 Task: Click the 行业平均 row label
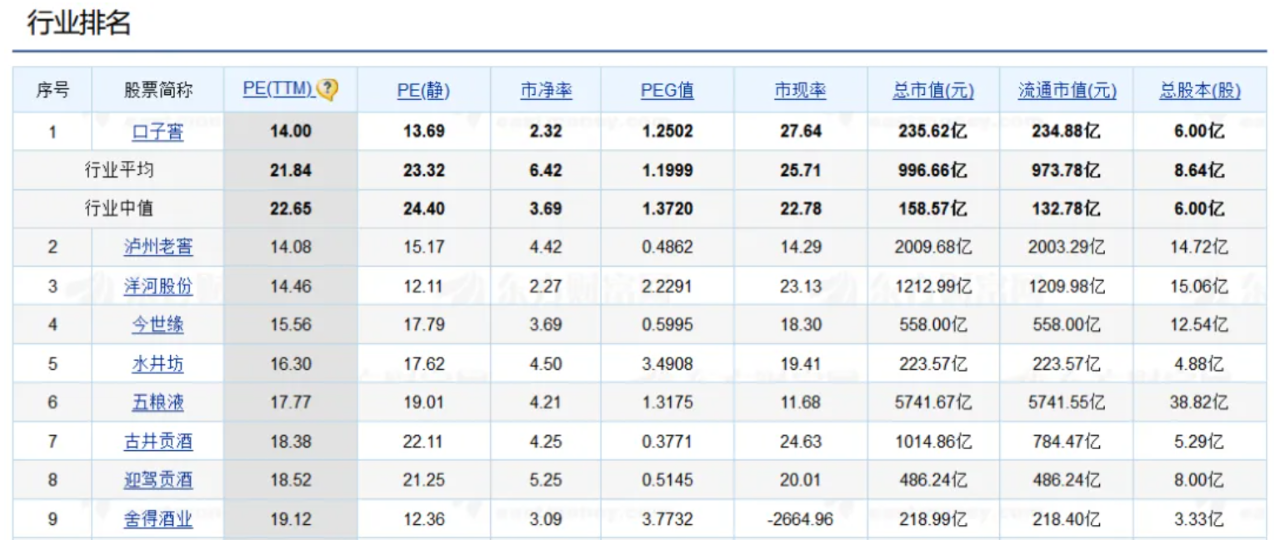[119, 170]
